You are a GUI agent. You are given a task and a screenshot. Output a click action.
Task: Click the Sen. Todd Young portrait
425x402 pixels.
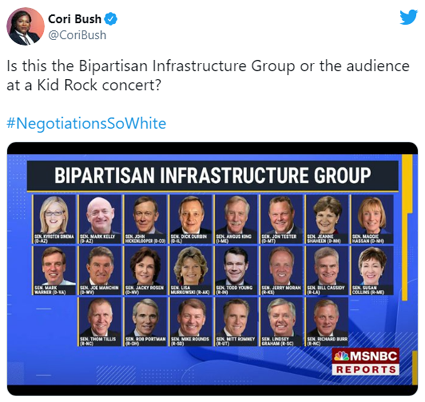237,270
